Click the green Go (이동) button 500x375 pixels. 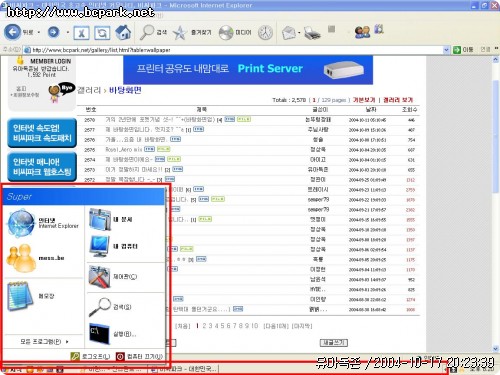463,50
